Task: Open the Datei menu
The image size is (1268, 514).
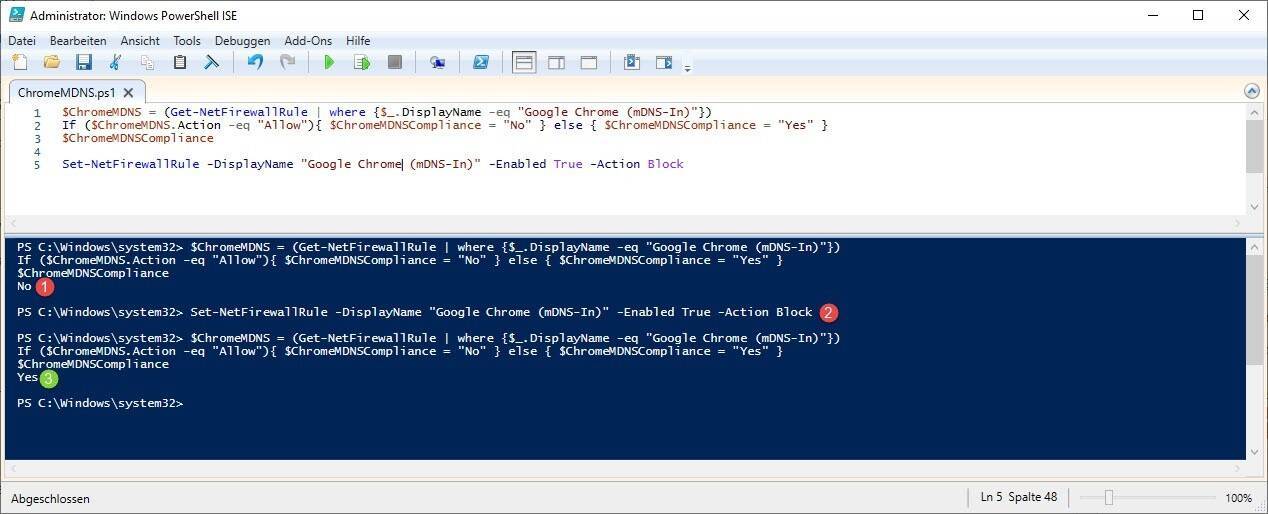Action: click(22, 41)
